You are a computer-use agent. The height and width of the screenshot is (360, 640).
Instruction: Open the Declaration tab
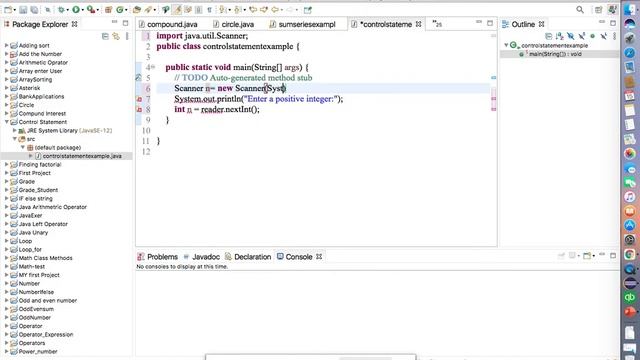[248, 257]
